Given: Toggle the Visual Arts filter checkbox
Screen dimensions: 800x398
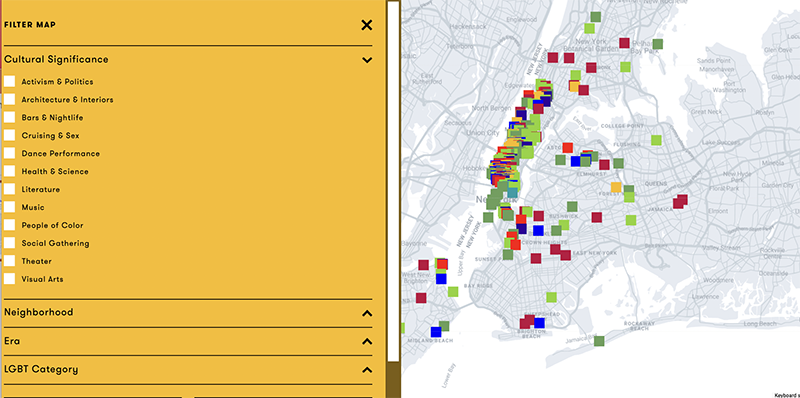Looking at the screenshot, I should (x=9, y=279).
